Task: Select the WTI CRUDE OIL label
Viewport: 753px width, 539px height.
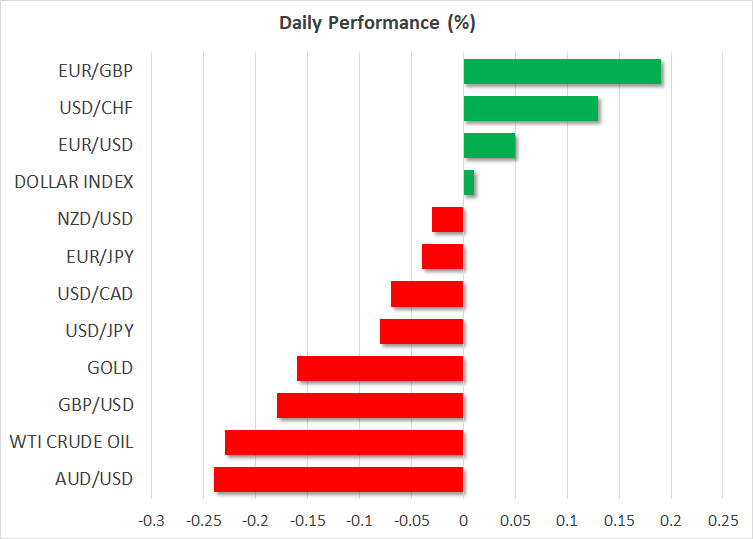Action: point(71,442)
